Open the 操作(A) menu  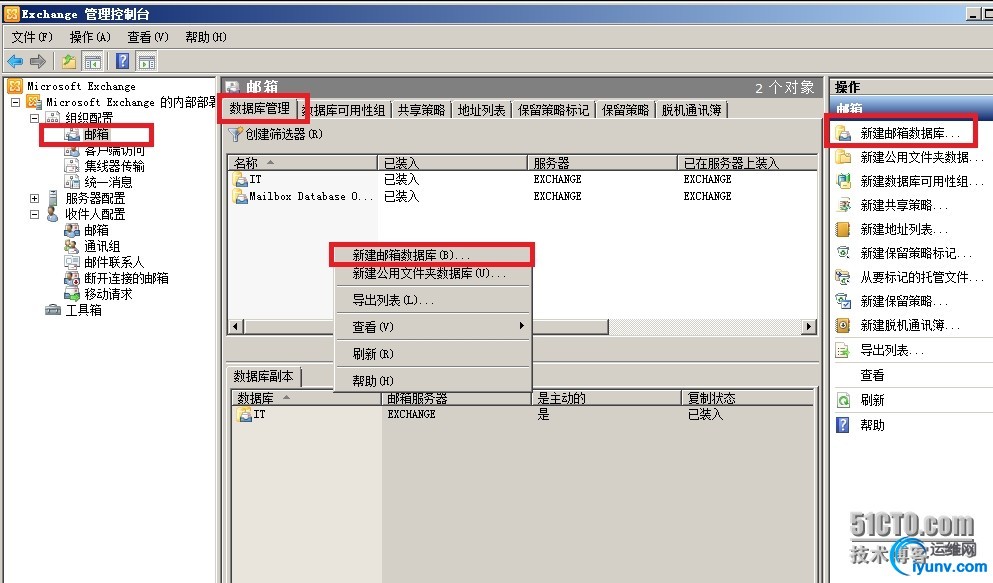pyautogui.click(x=90, y=37)
